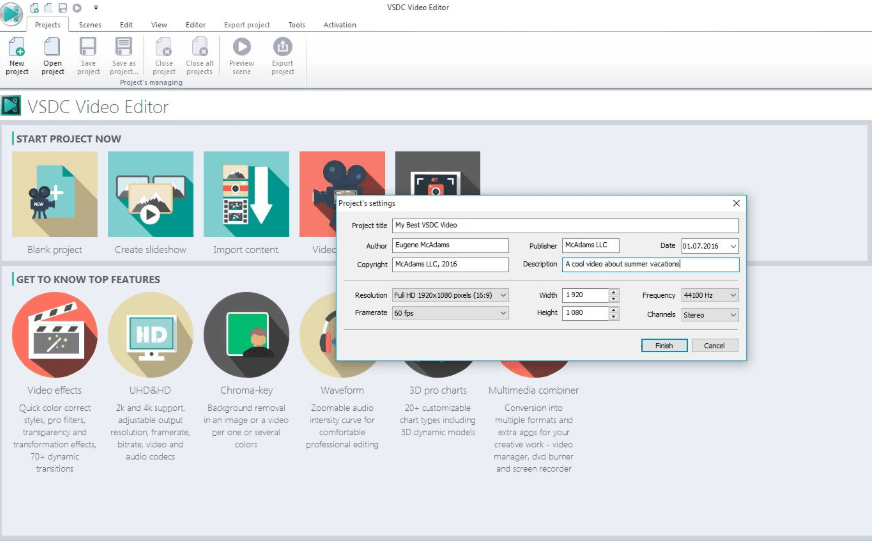Click the UHD&HD label text

[150, 390]
